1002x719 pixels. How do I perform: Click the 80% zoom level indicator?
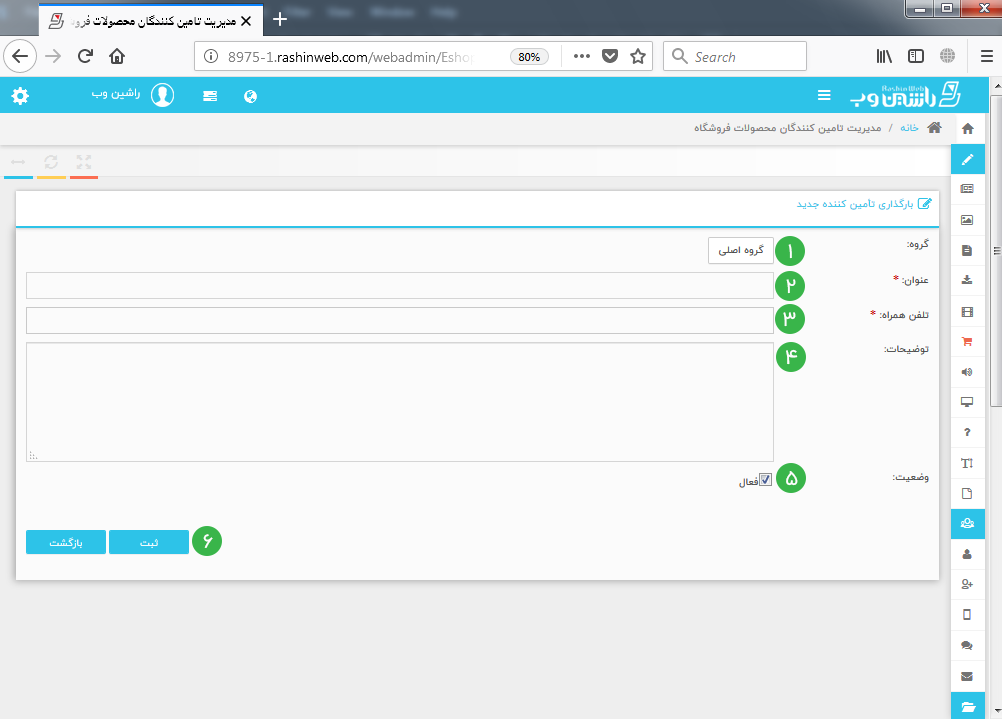529,57
